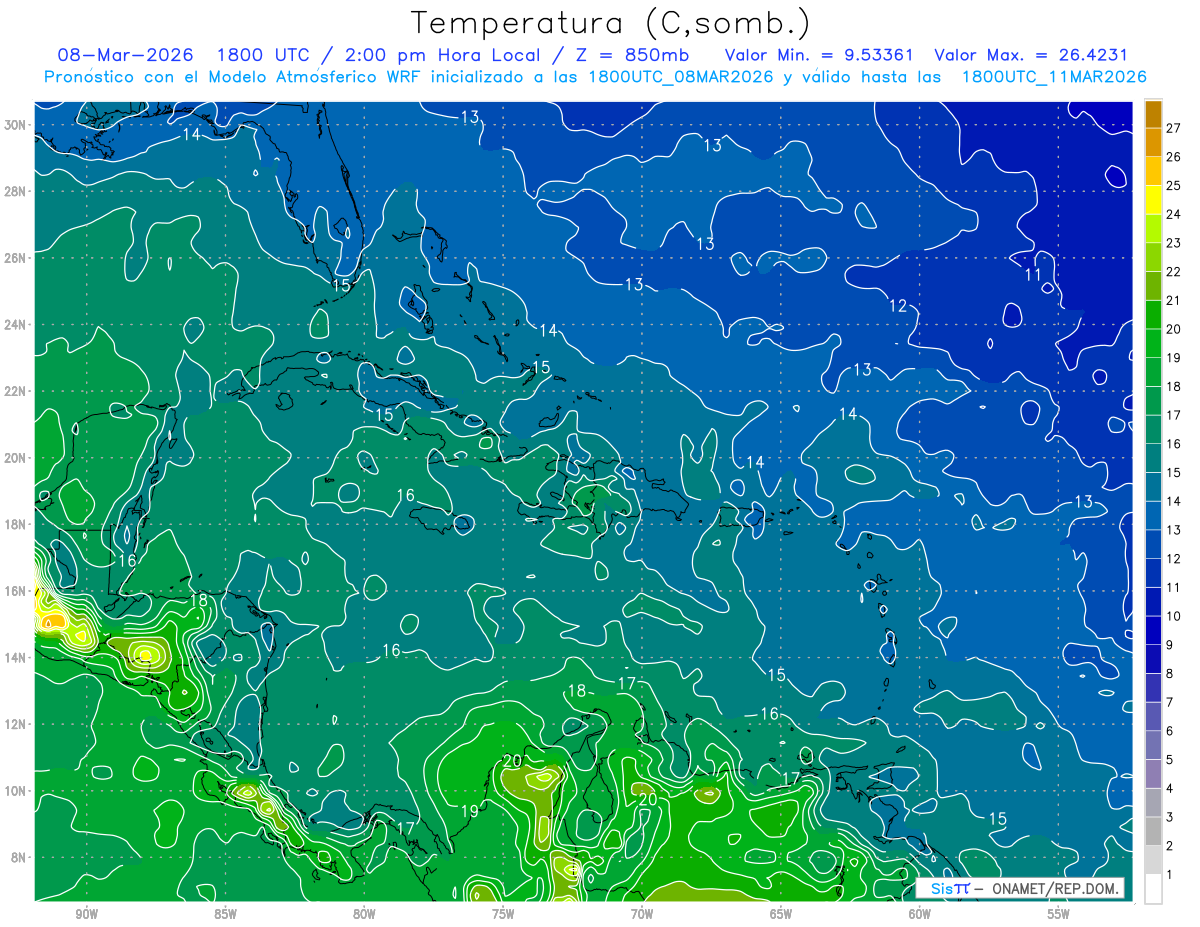The image size is (1200, 927).
Task: Select the "Z = 850mb" level label
Action: 632,55
